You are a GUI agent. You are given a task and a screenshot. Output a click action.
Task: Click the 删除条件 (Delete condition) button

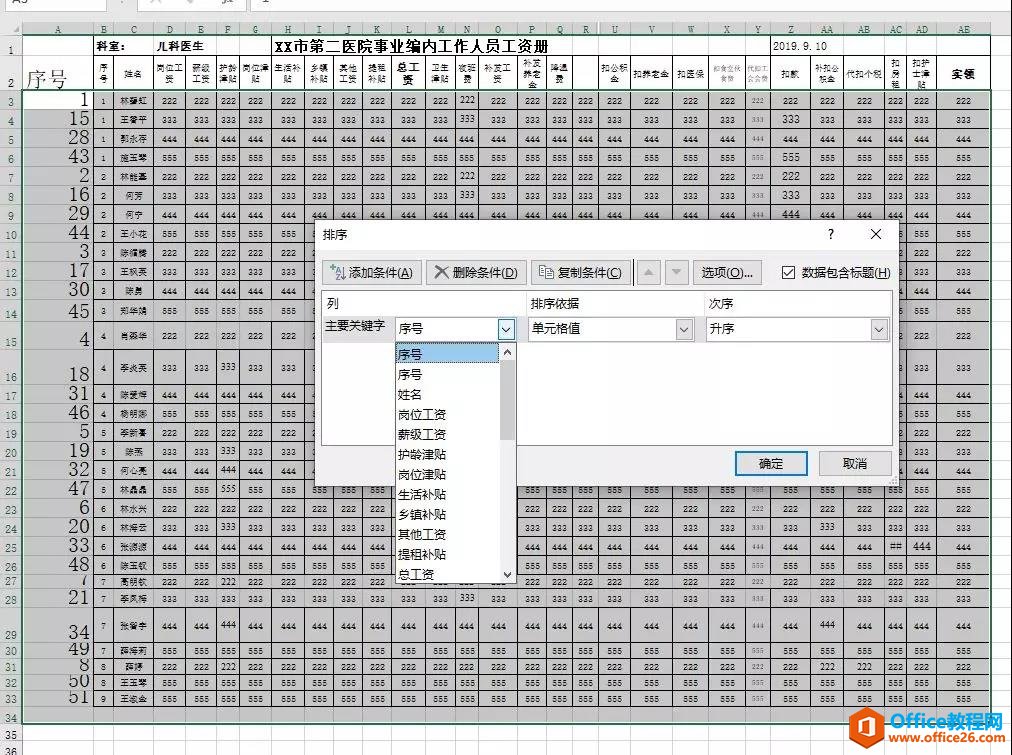[476, 273]
